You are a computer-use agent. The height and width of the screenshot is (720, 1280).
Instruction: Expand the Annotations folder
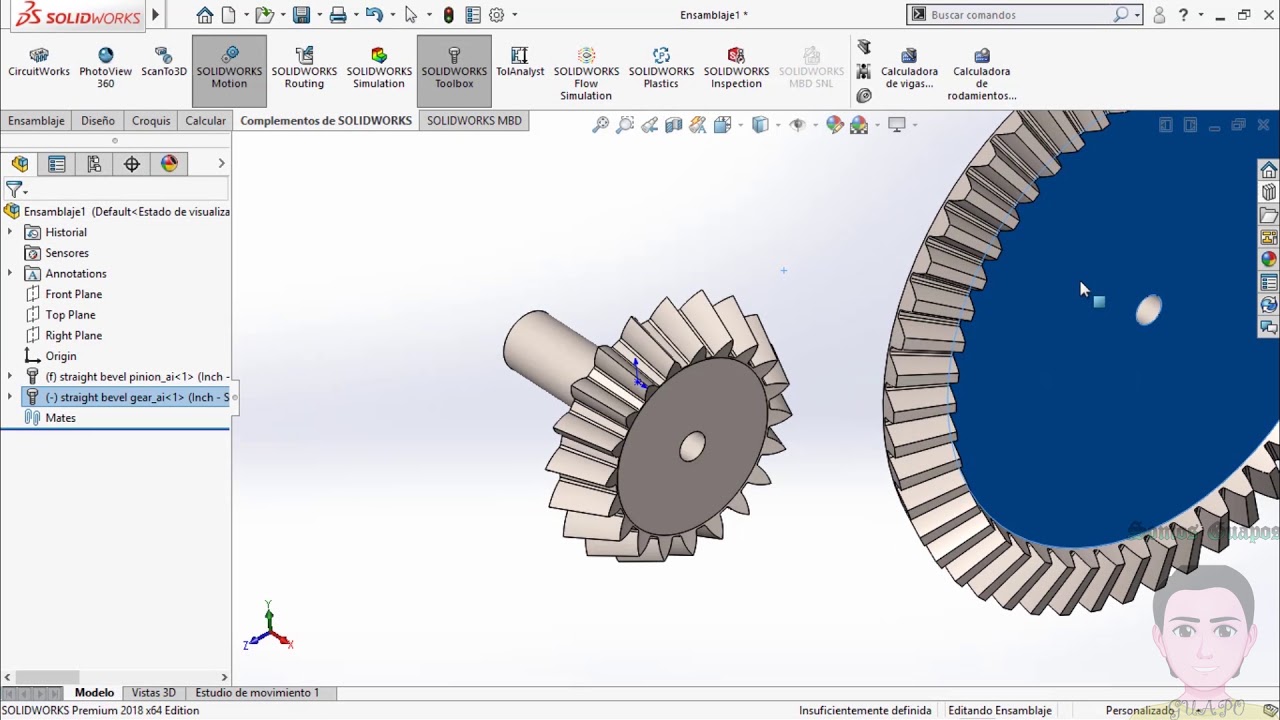point(10,273)
